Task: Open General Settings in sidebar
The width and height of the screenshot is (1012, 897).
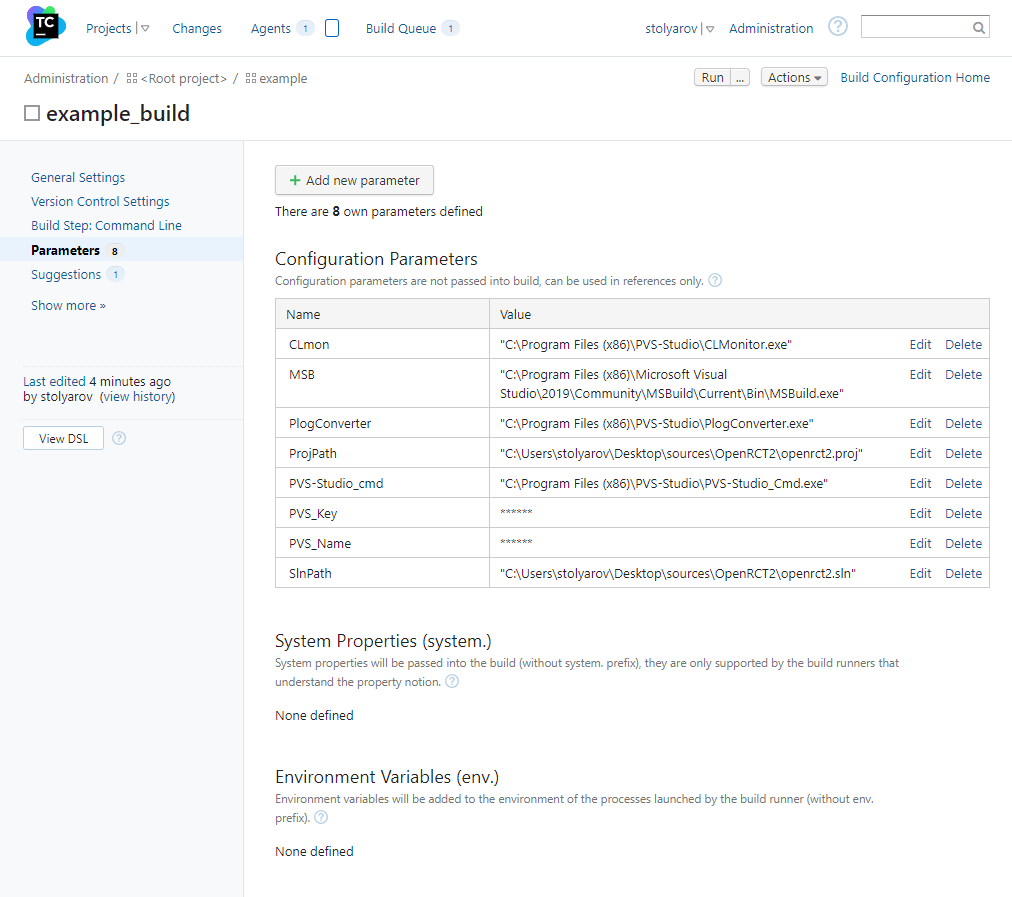Action: coord(78,177)
